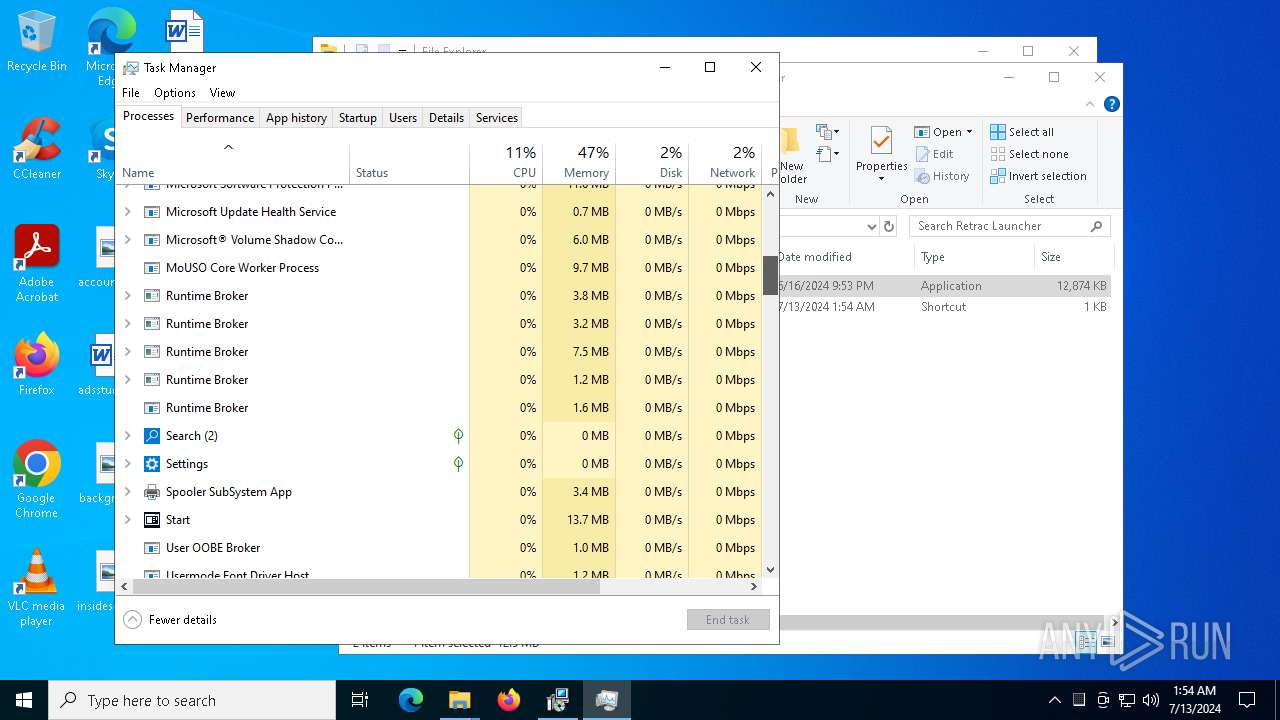
Task: Sort processes by the Memory column header
Action: coord(579,163)
